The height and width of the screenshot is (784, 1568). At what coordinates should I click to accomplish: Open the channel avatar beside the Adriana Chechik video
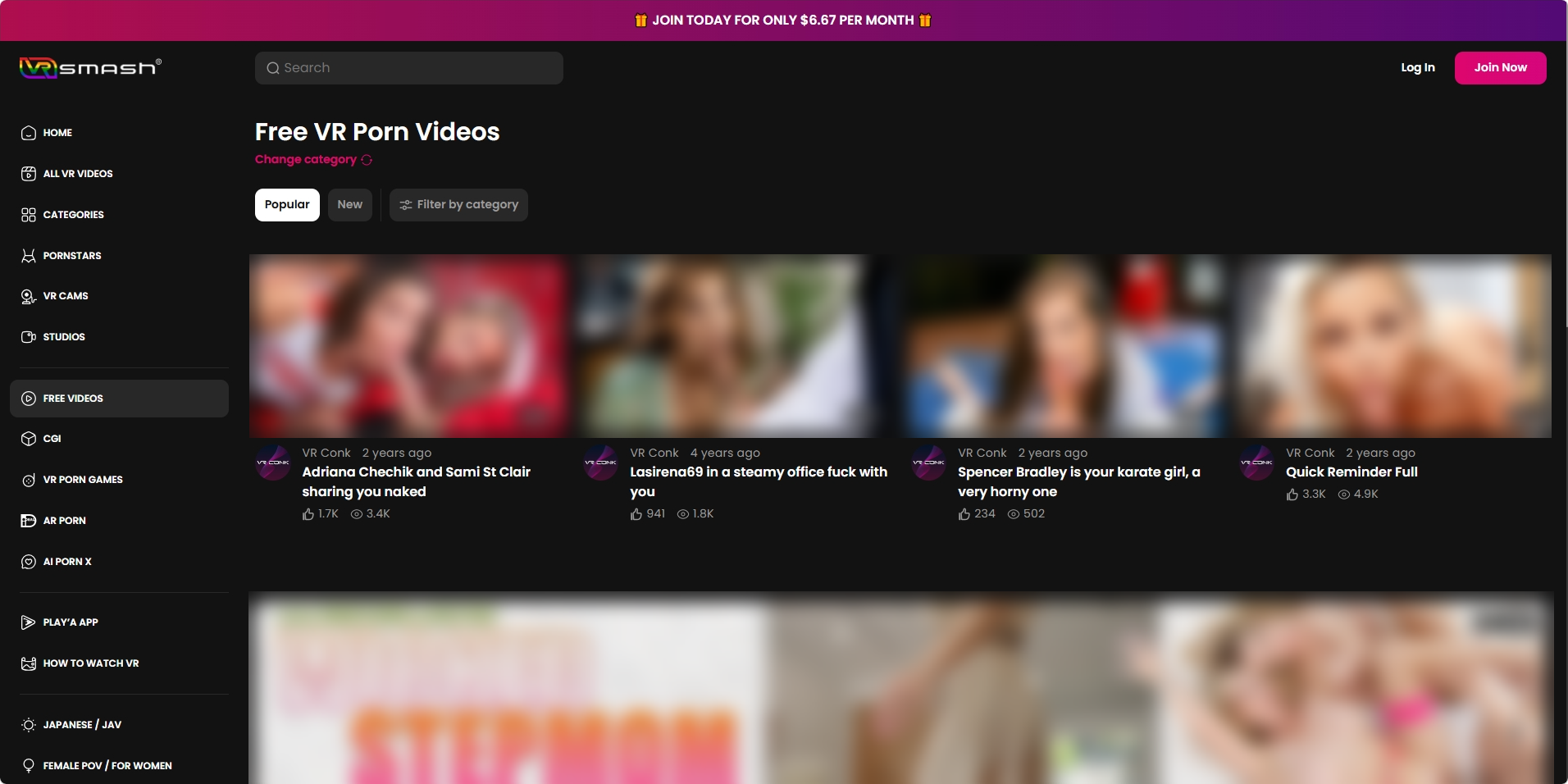[272, 463]
